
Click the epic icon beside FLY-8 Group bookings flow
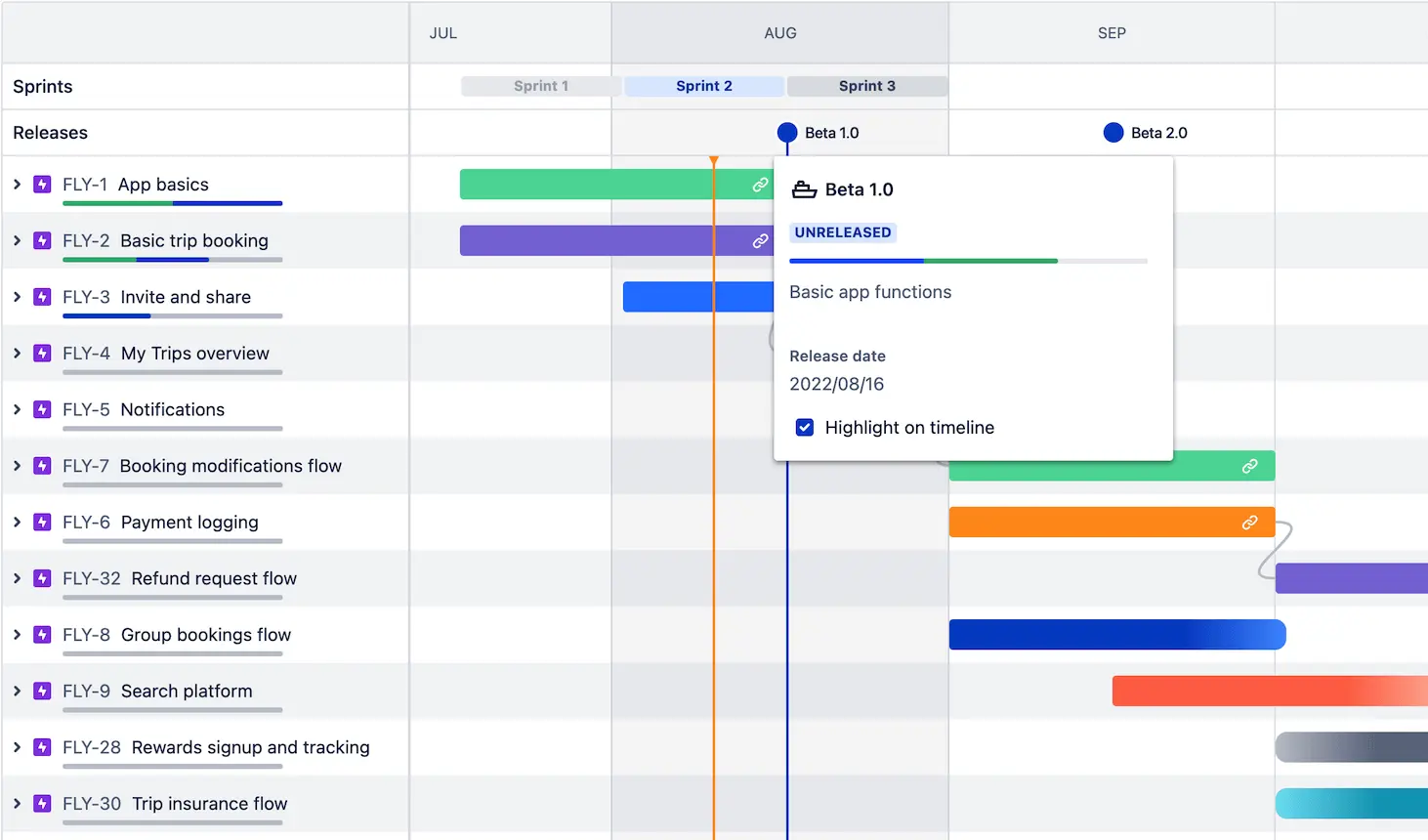click(x=42, y=635)
